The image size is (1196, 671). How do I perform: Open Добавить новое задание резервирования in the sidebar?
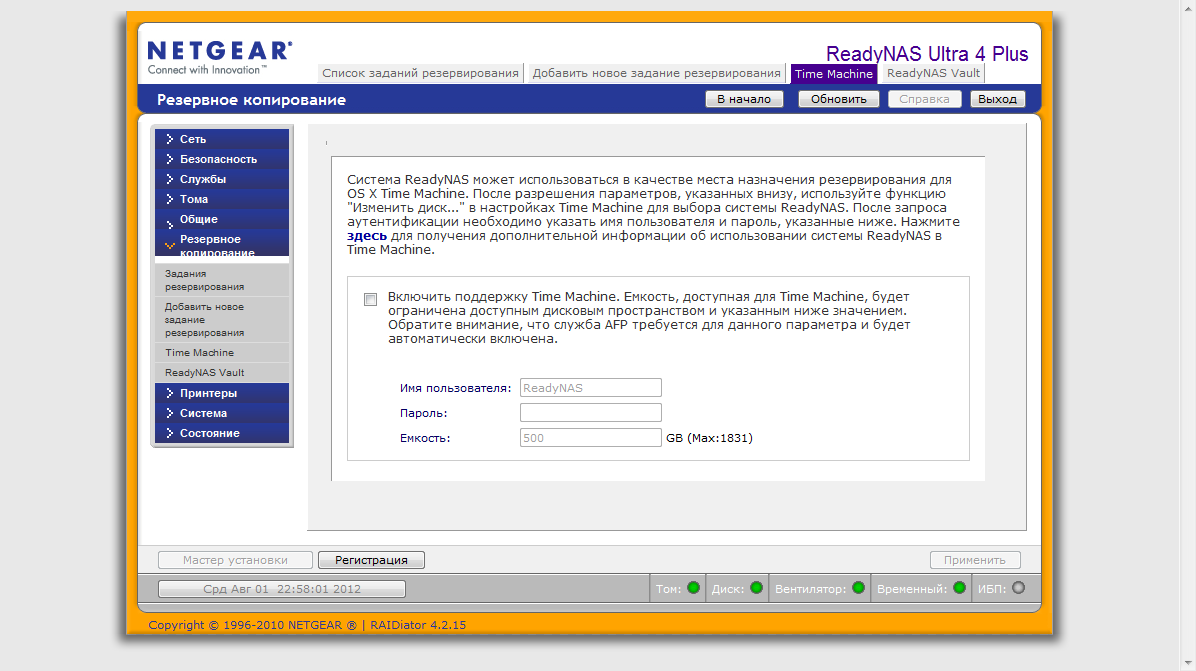[222, 319]
